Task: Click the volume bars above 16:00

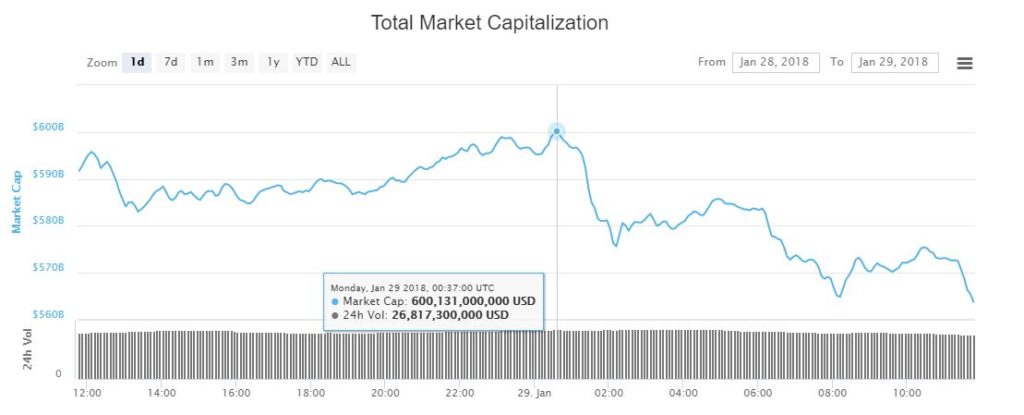Action: [236, 355]
